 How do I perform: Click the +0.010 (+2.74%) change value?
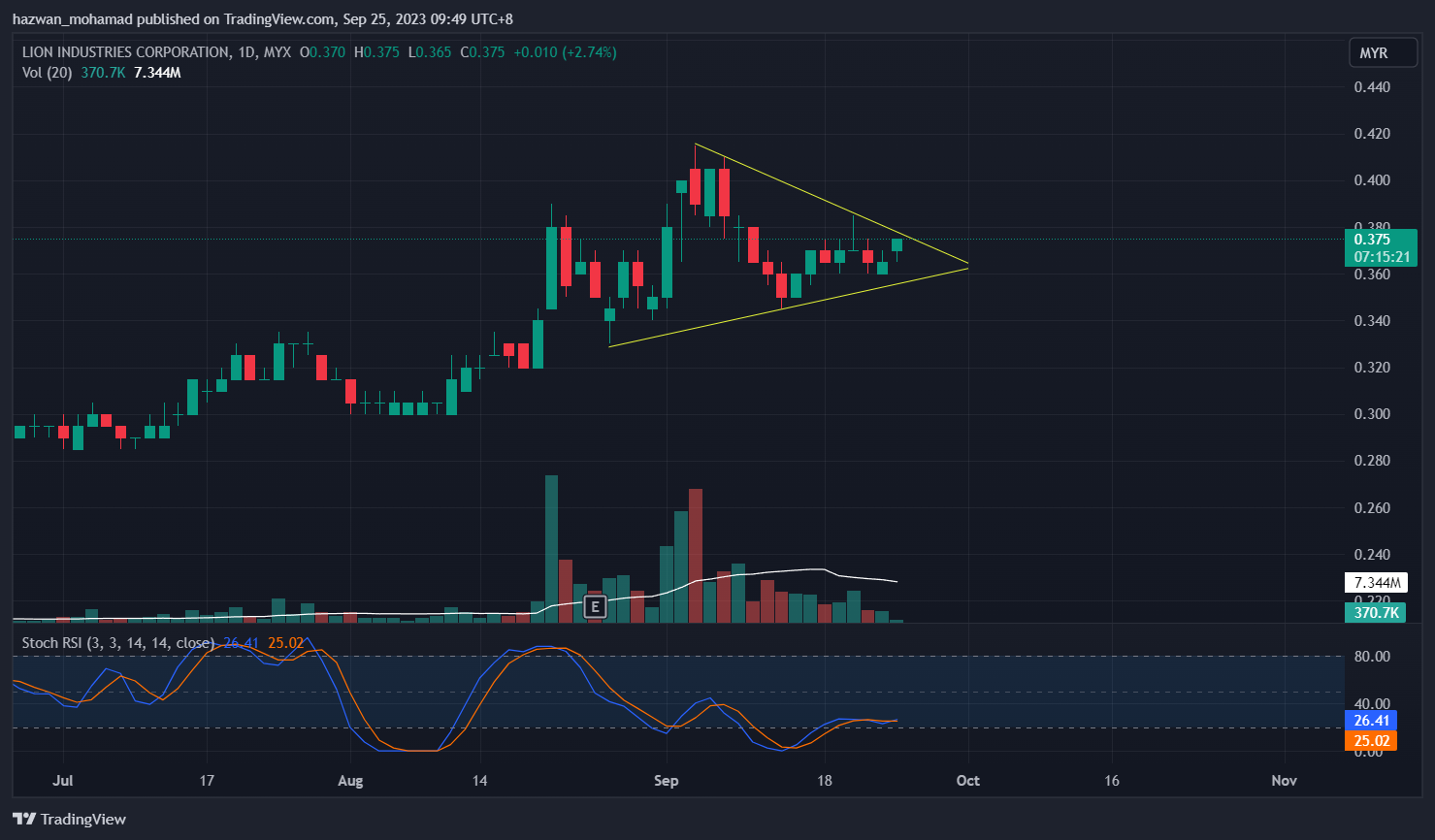pyautogui.click(x=565, y=52)
